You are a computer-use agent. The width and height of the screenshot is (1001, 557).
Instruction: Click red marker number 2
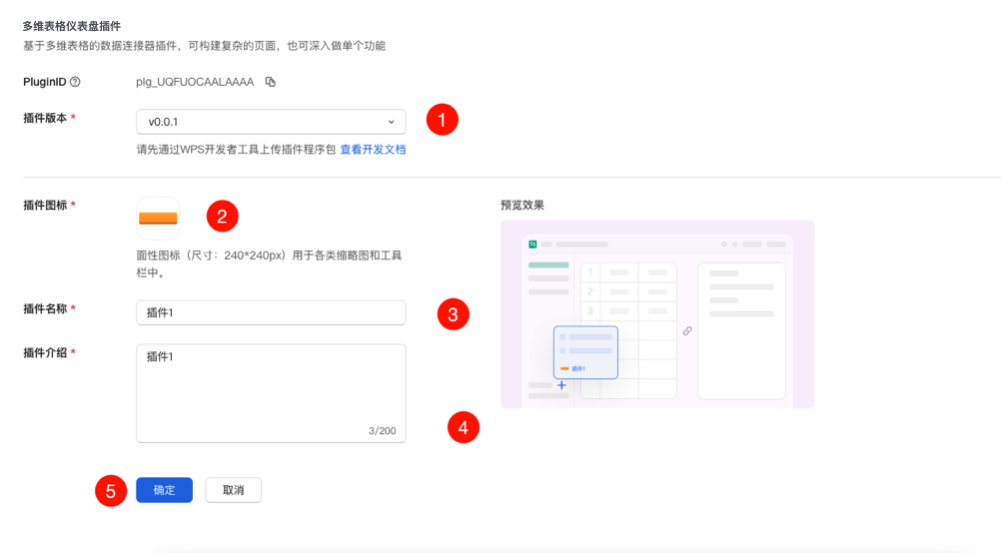pyautogui.click(x=222, y=215)
